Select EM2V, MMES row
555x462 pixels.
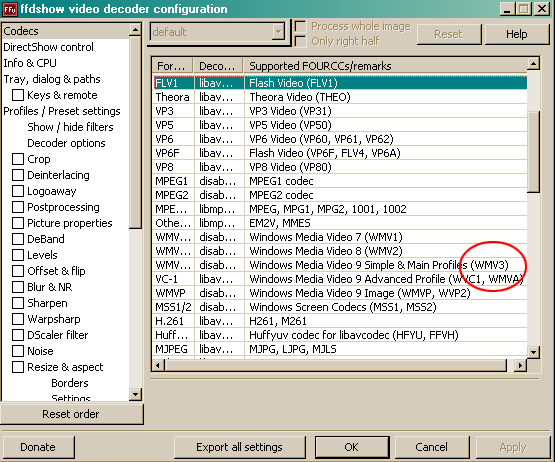(x=340, y=223)
